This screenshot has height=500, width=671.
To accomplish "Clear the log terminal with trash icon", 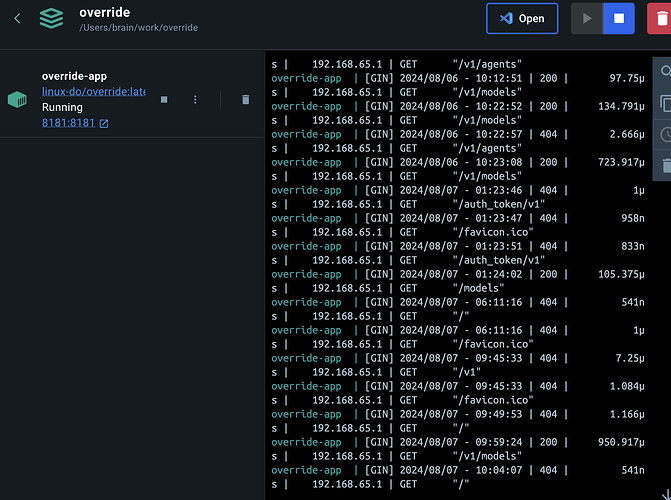I will click(x=666, y=166).
